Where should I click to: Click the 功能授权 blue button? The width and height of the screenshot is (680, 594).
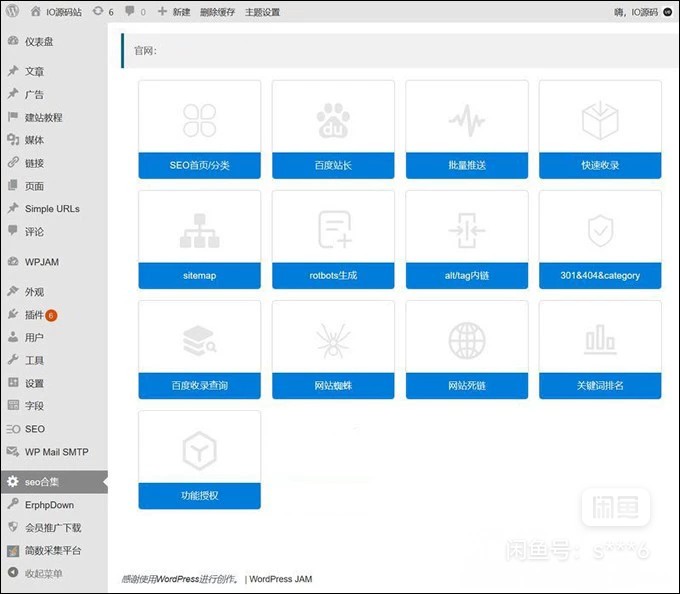199,496
